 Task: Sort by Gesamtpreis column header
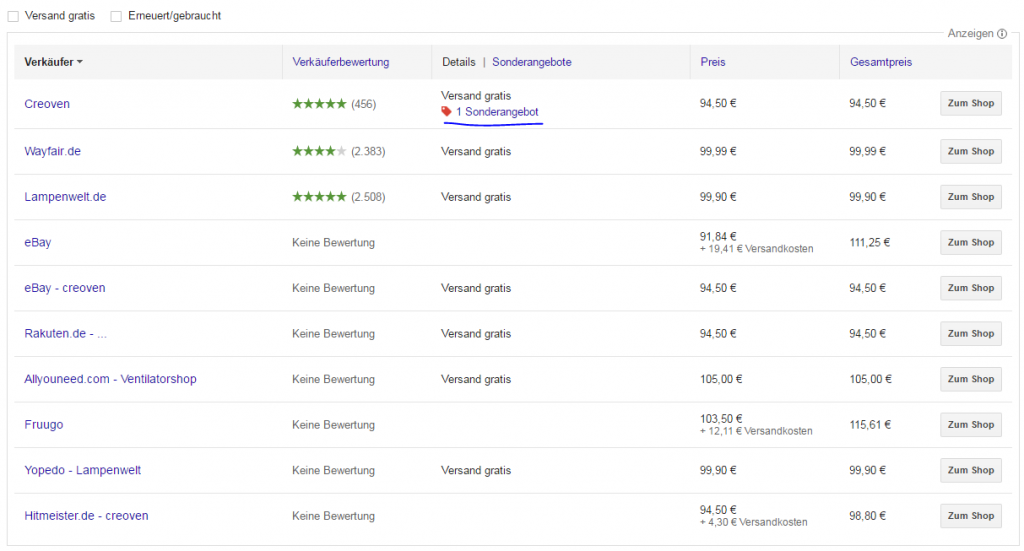880,62
